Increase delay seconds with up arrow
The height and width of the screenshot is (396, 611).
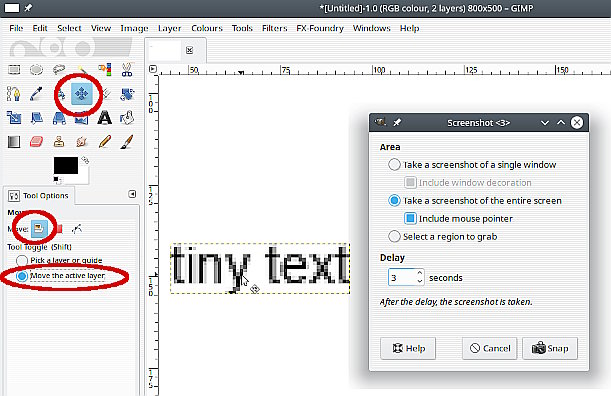pos(420,273)
